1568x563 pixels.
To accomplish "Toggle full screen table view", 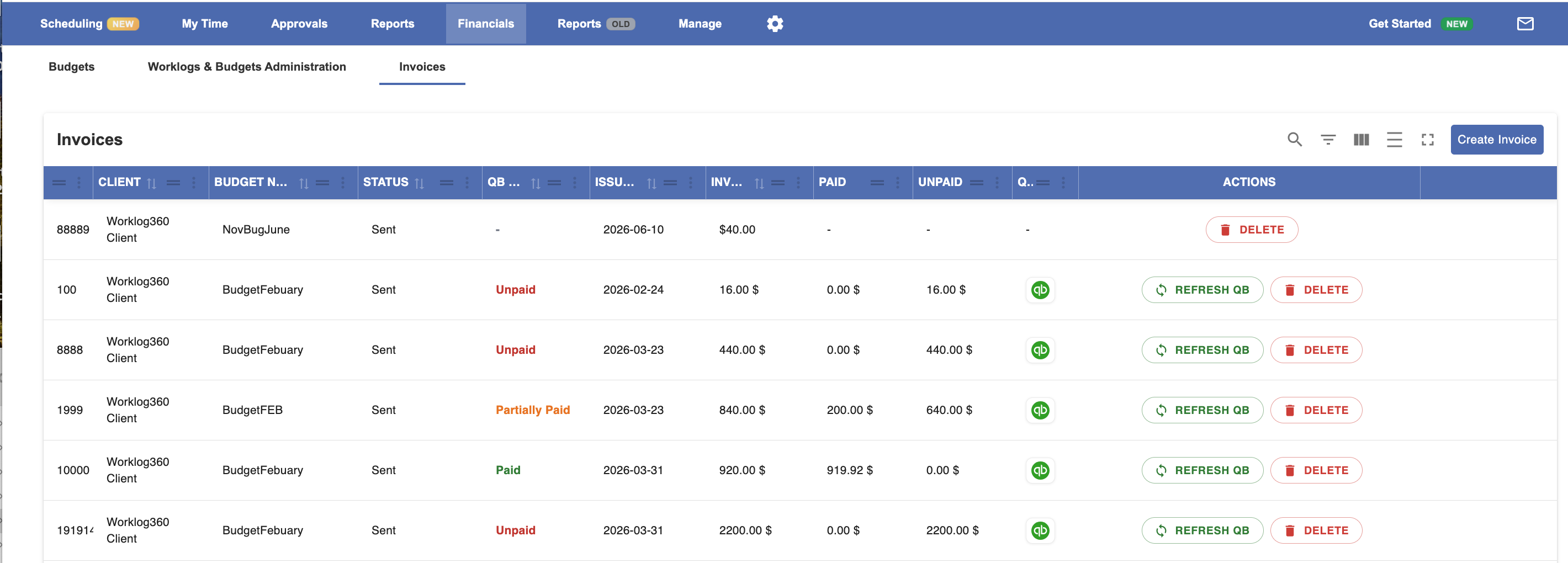I will (1427, 140).
